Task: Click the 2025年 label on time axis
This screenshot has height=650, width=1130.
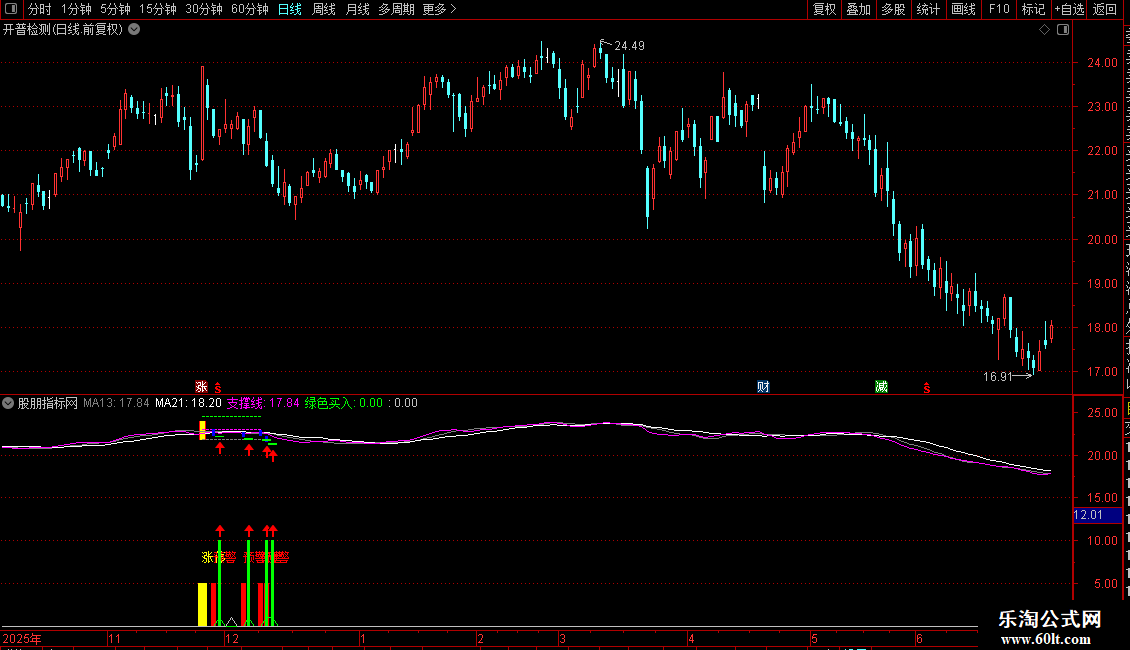Action: pyautogui.click(x=22, y=639)
